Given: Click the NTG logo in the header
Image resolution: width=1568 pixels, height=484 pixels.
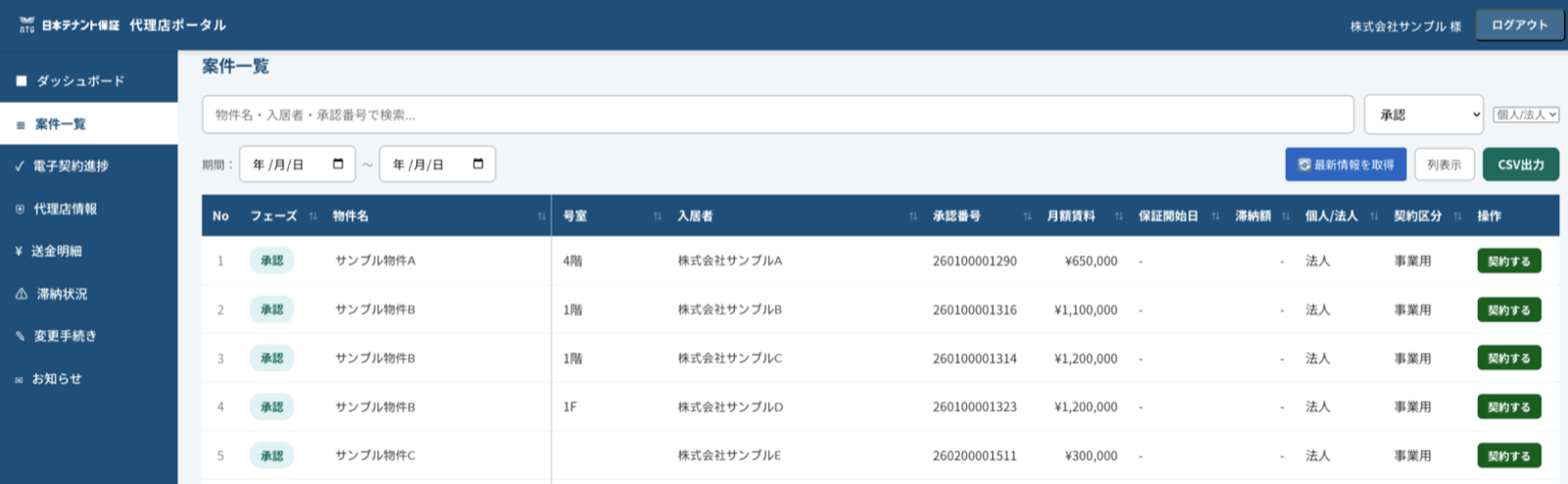Looking at the screenshot, I should [x=27, y=24].
